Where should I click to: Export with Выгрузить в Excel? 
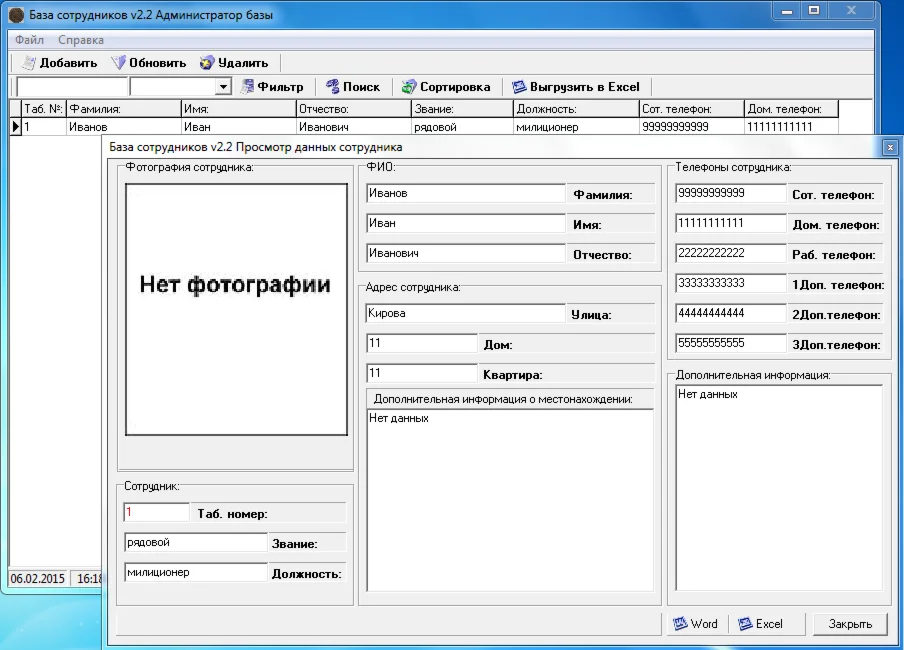pos(575,87)
